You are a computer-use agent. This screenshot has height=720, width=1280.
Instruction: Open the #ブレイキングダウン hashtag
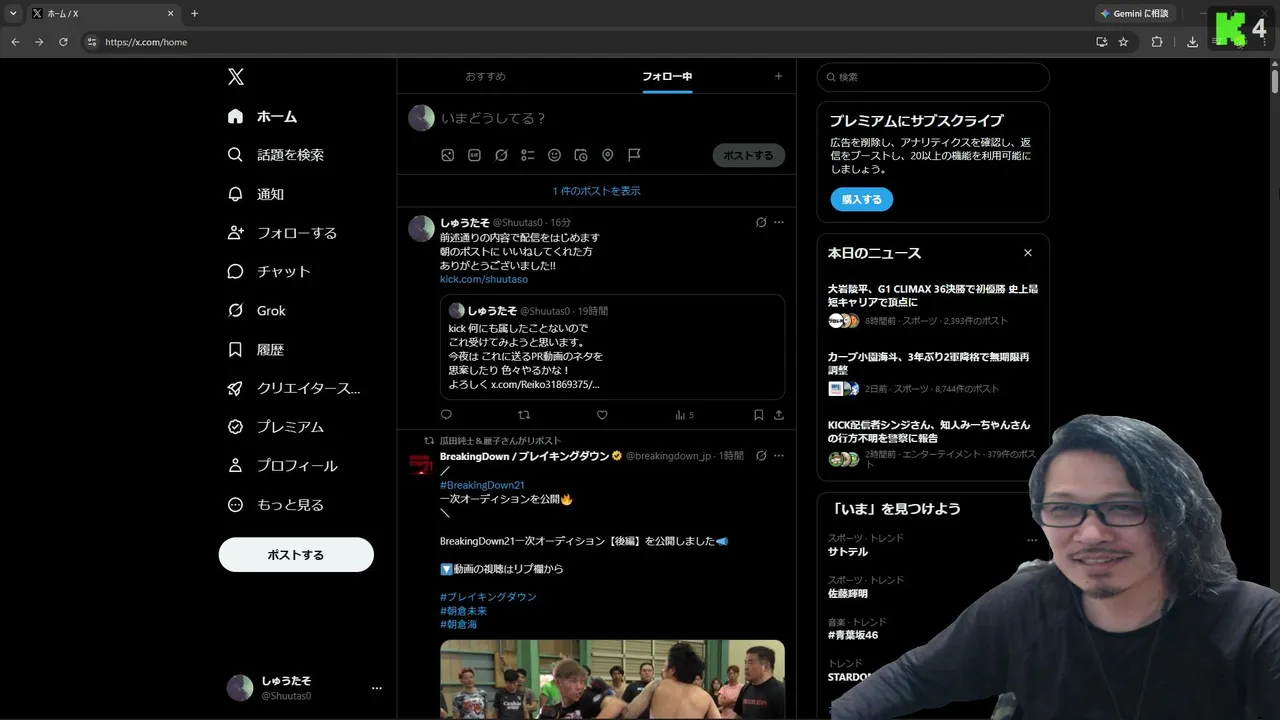(488, 597)
